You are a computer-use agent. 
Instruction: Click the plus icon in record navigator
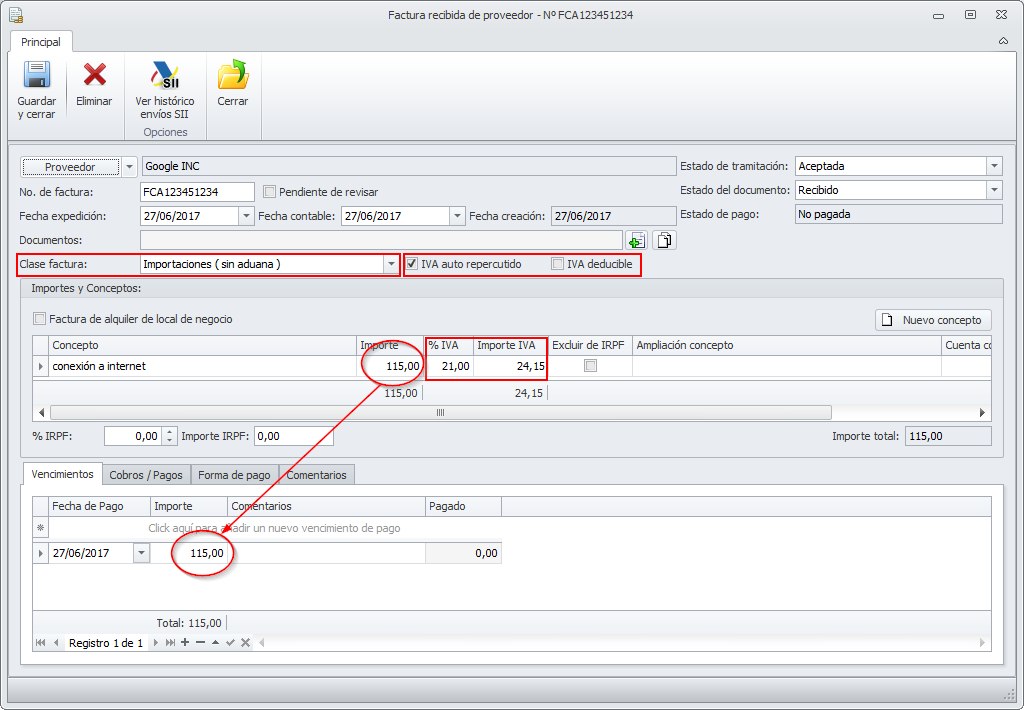click(x=185, y=642)
